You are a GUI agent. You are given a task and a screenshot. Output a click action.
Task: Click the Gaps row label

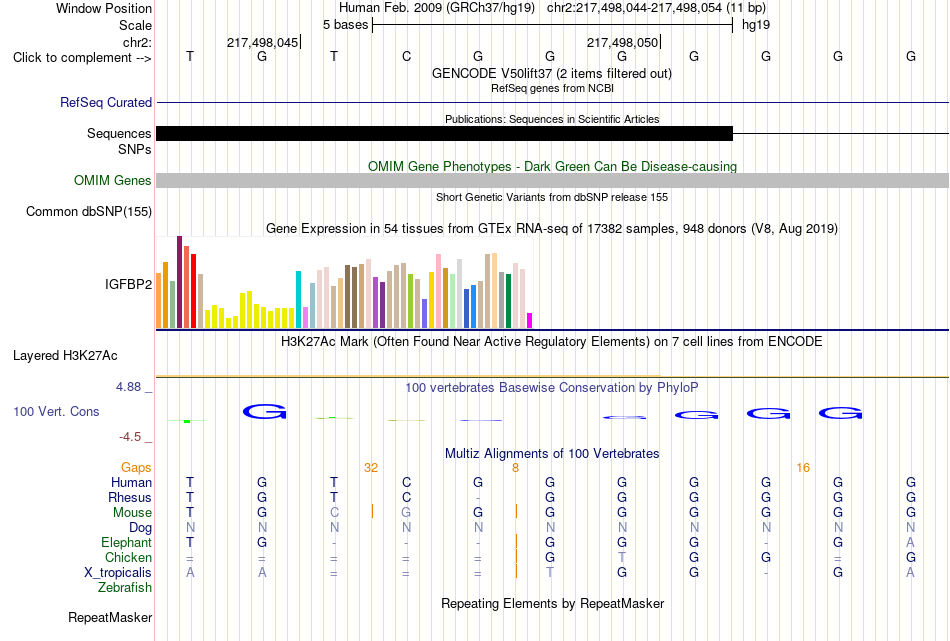136,468
